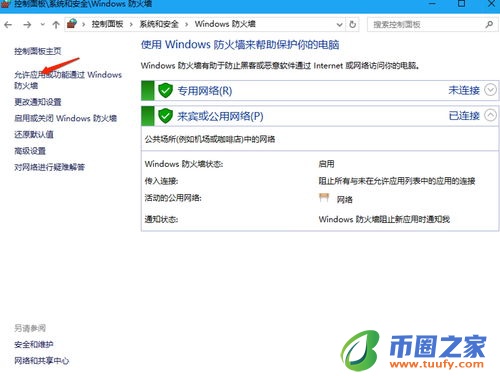Open 网络和共享中心 link
This screenshot has width=500, height=376.
[x=42, y=360]
